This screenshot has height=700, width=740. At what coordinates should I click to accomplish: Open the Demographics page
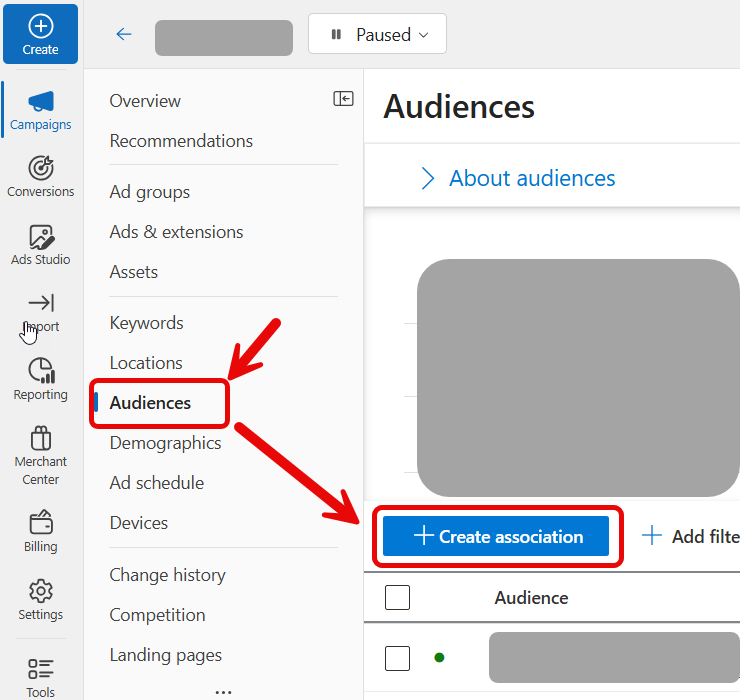(165, 443)
